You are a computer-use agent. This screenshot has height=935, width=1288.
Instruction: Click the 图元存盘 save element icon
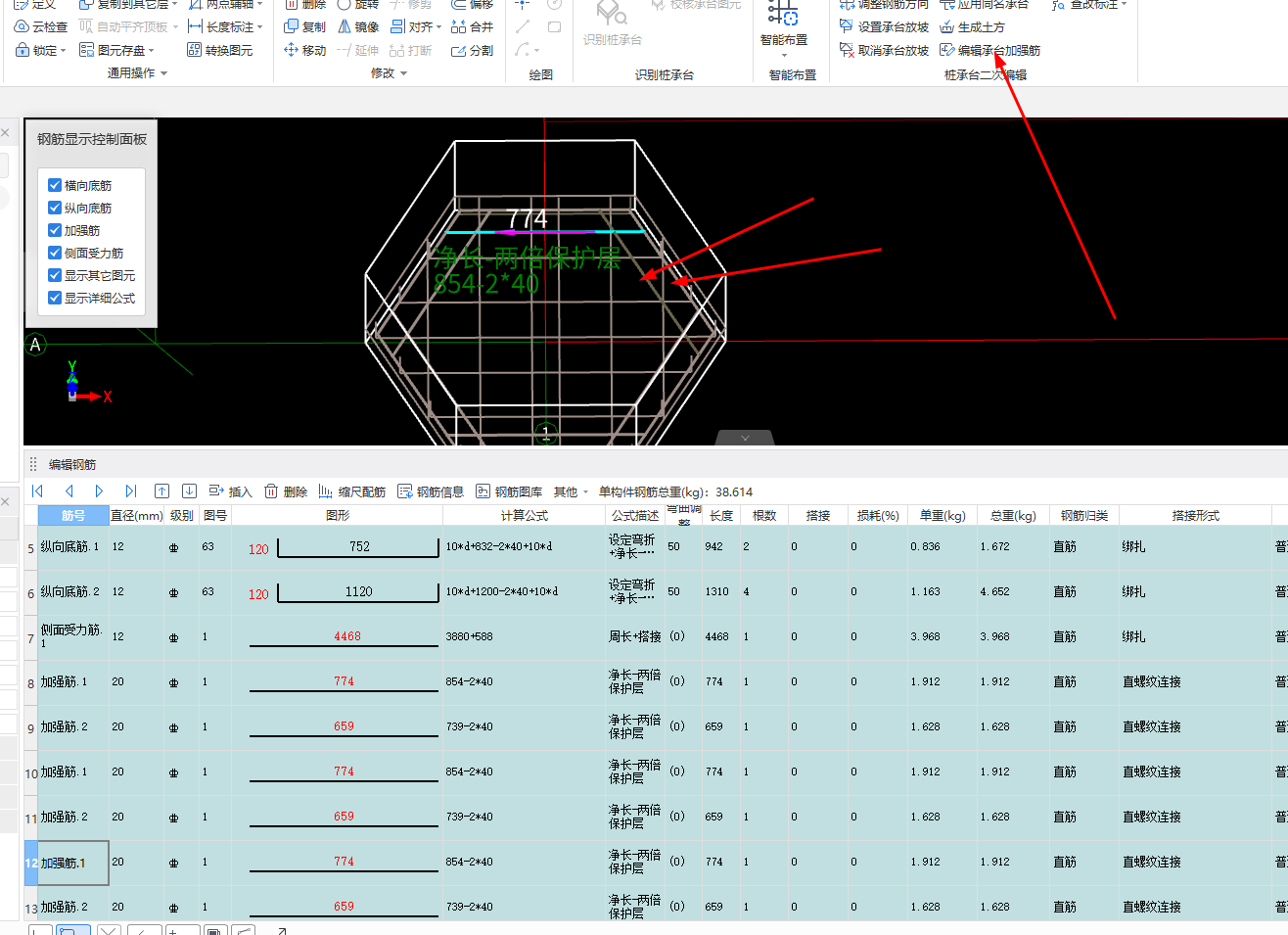pos(87,50)
